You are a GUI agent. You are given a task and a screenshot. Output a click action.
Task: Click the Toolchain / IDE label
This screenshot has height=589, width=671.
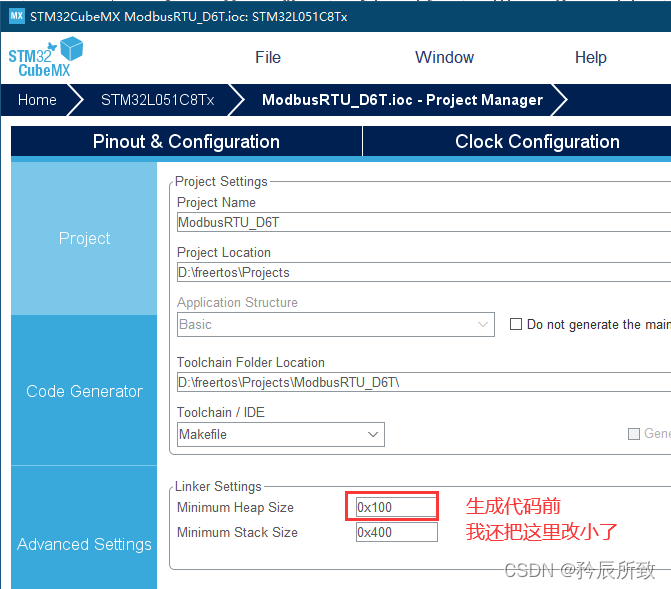[221, 412]
